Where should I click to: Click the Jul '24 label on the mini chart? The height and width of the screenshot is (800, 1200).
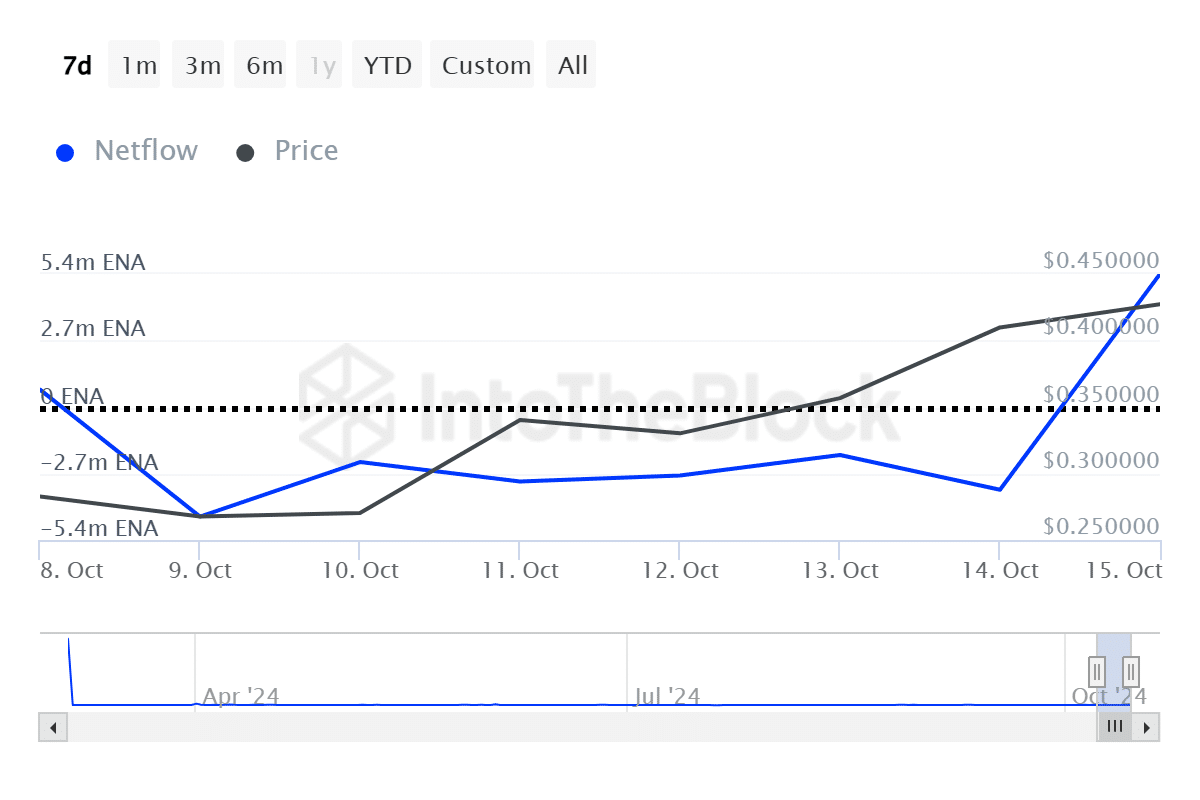[666, 695]
